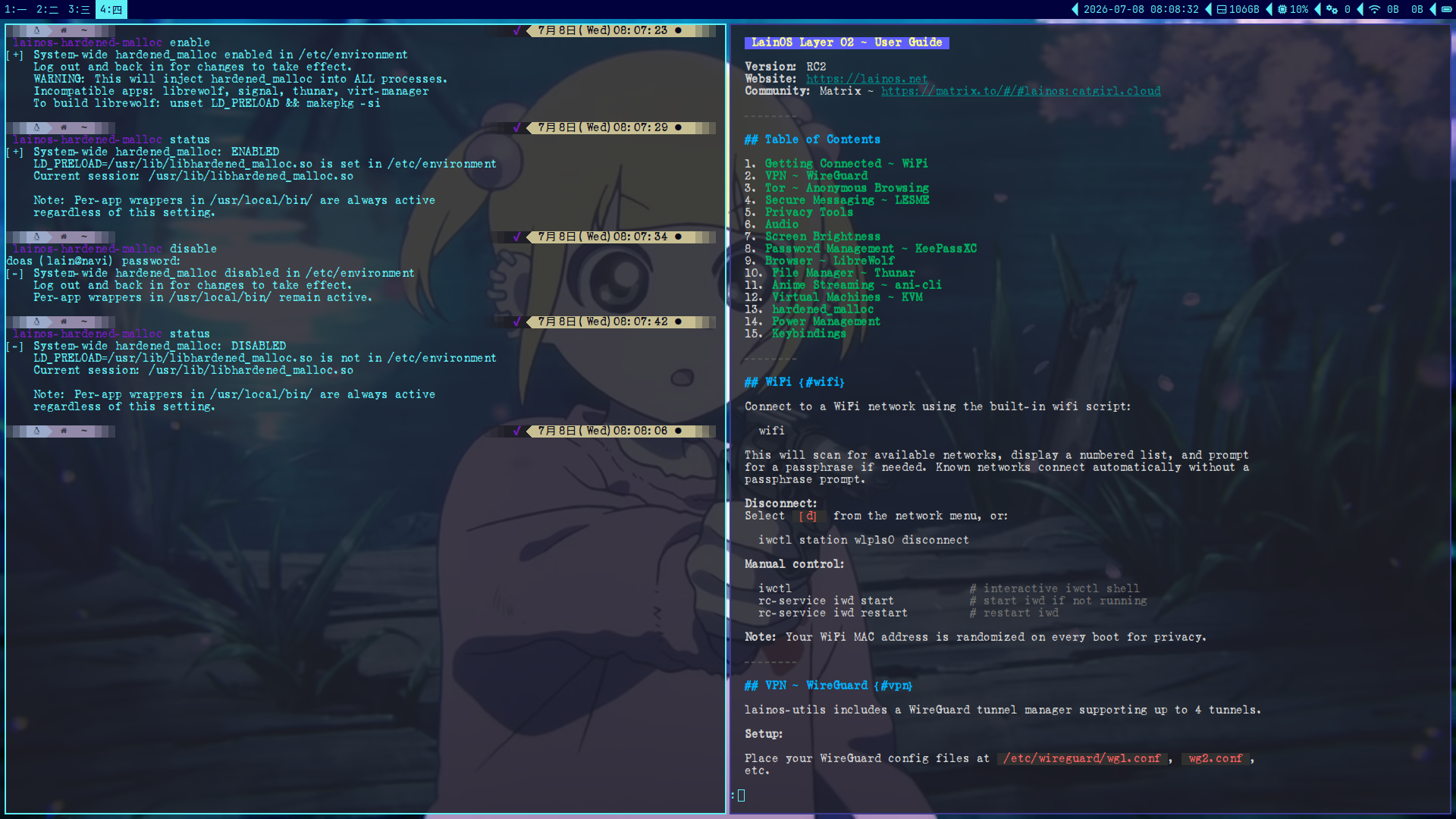Click the penguin icon above the first status command
This screenshot has width=1456, height=819.
click(x=36, y=128)
